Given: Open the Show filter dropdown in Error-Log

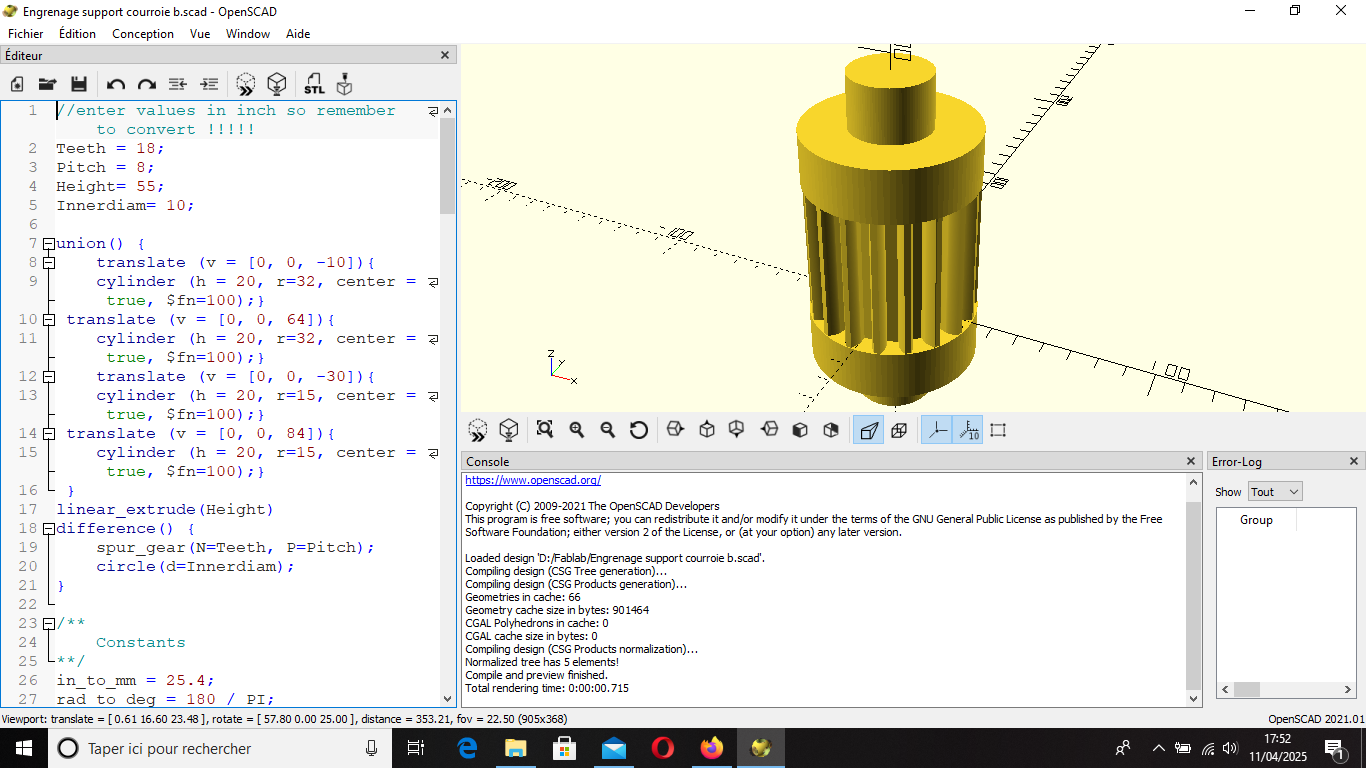Looking at the screenshot, I should 1275,492.
